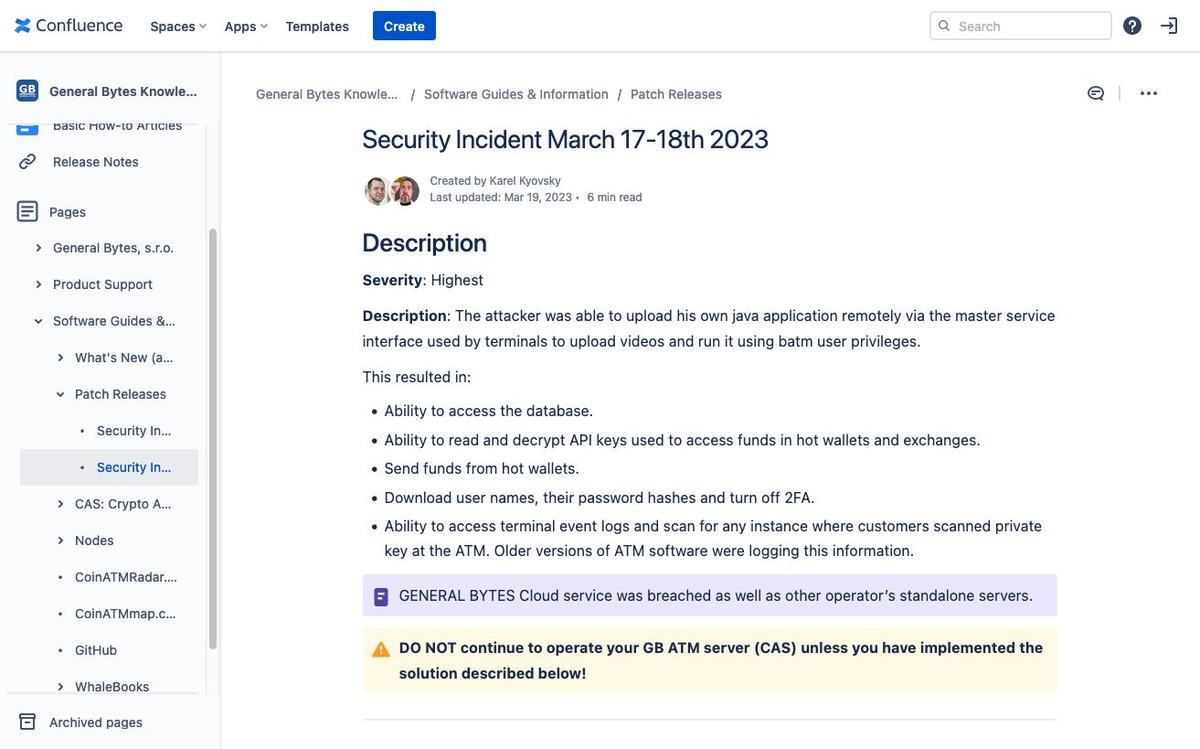Screen dimensions: 1200x749
Task: Click the Log in arrow icon
Action: tap(1169, 26)
